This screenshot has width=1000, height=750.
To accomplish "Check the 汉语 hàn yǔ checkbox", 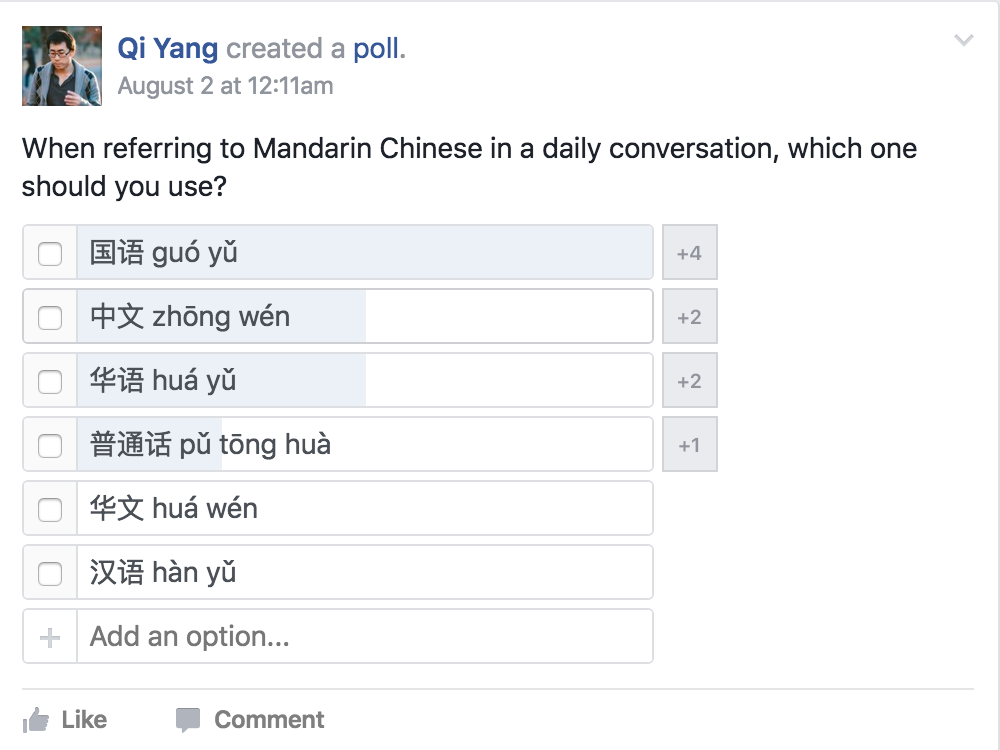I will [50, 573].
